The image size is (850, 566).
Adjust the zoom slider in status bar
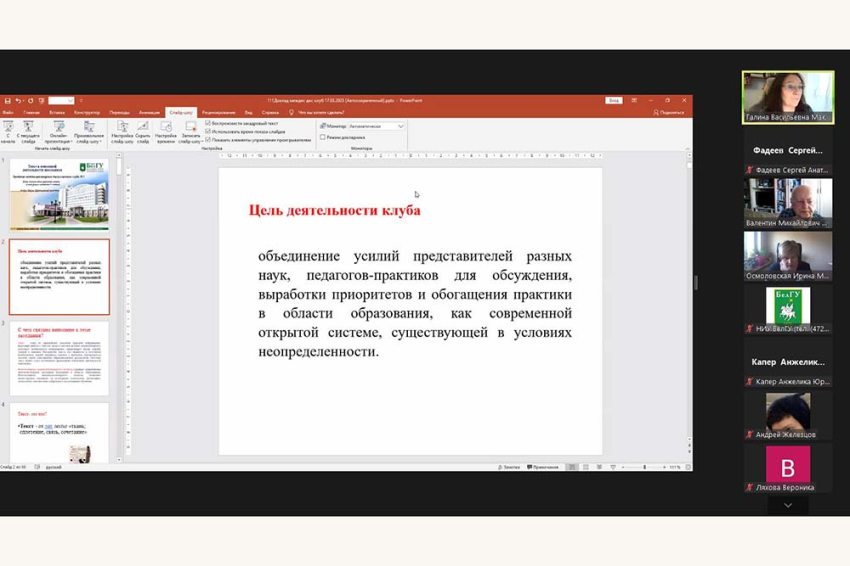point(644,467)
